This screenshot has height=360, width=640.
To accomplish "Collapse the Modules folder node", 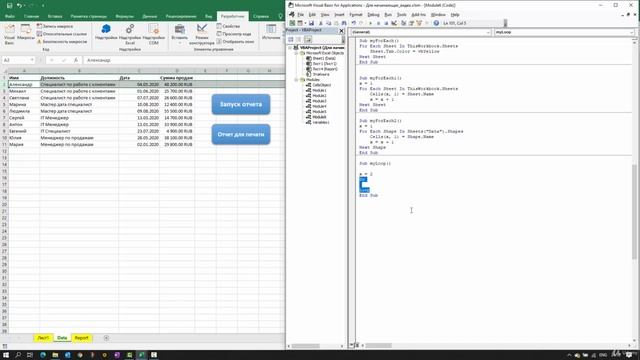I will 296,80.
